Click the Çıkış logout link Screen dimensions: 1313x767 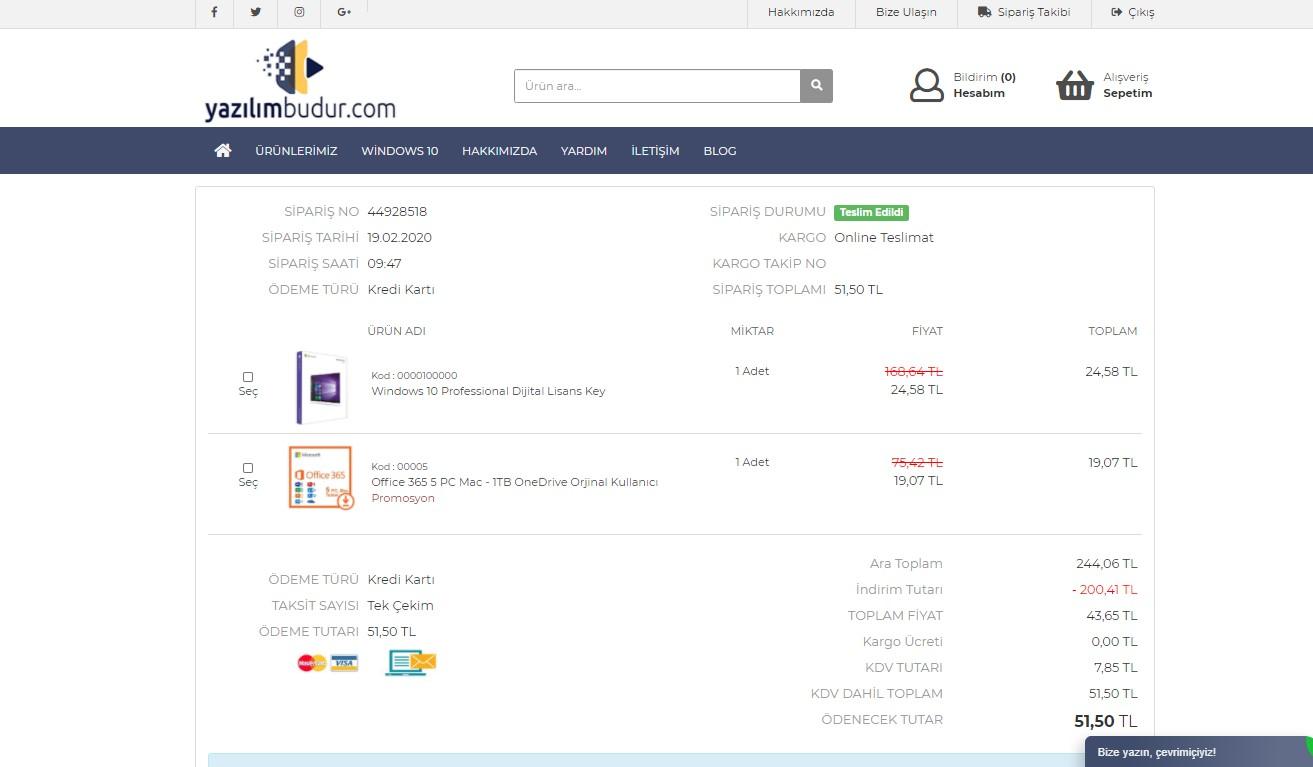[1133, 12]
